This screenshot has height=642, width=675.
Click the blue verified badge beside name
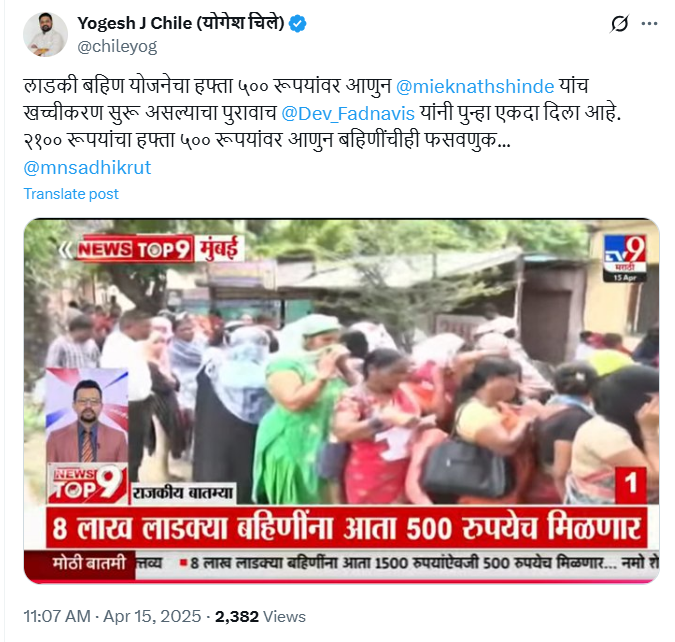[x=297, y=23]
